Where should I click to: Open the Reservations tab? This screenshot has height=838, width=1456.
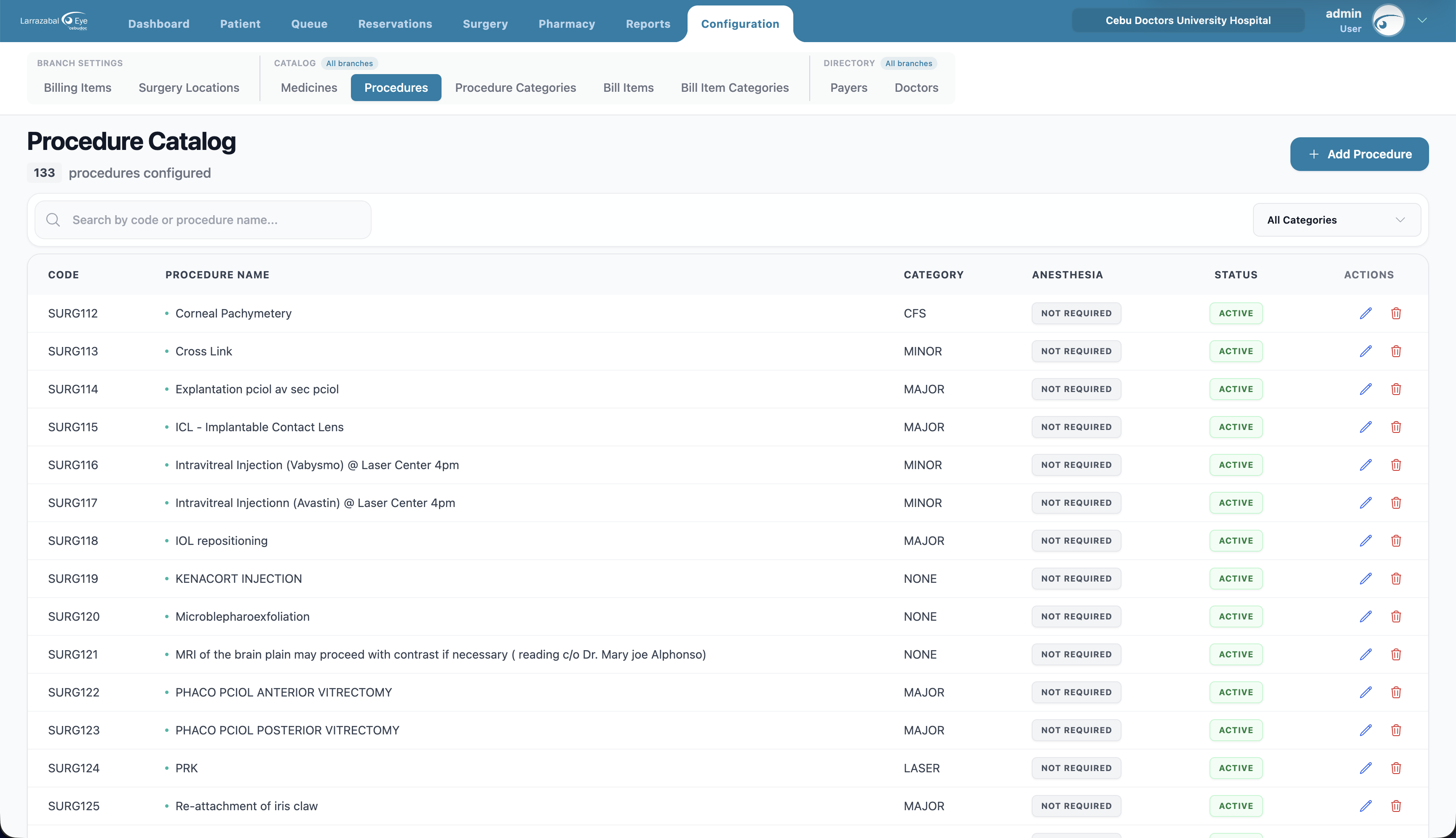pos(395,24)
